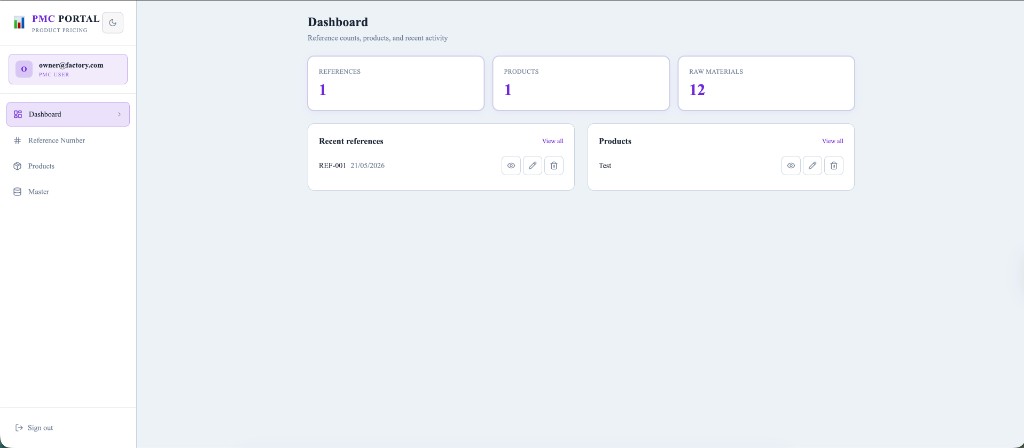Open the References count card
Image resolution: width=1024 pixels, height=448 pixels.
point(396,83)
